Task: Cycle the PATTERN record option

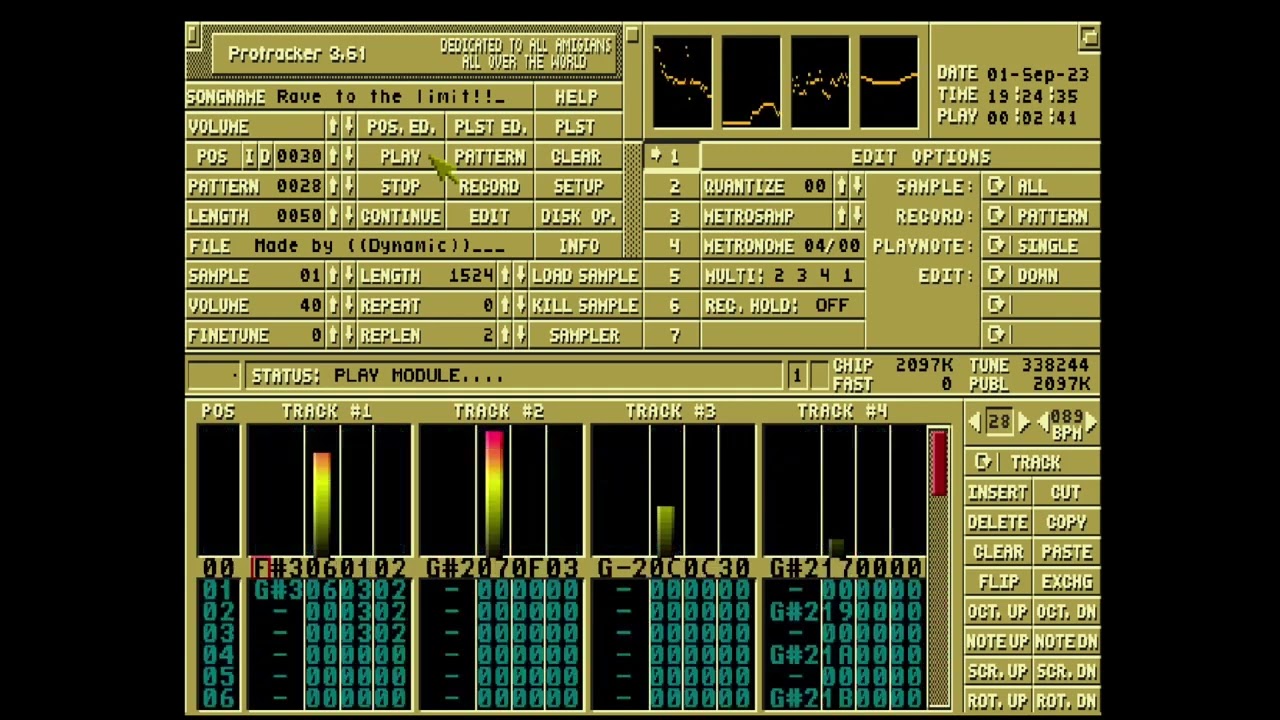Action: tap(1041, 216)
